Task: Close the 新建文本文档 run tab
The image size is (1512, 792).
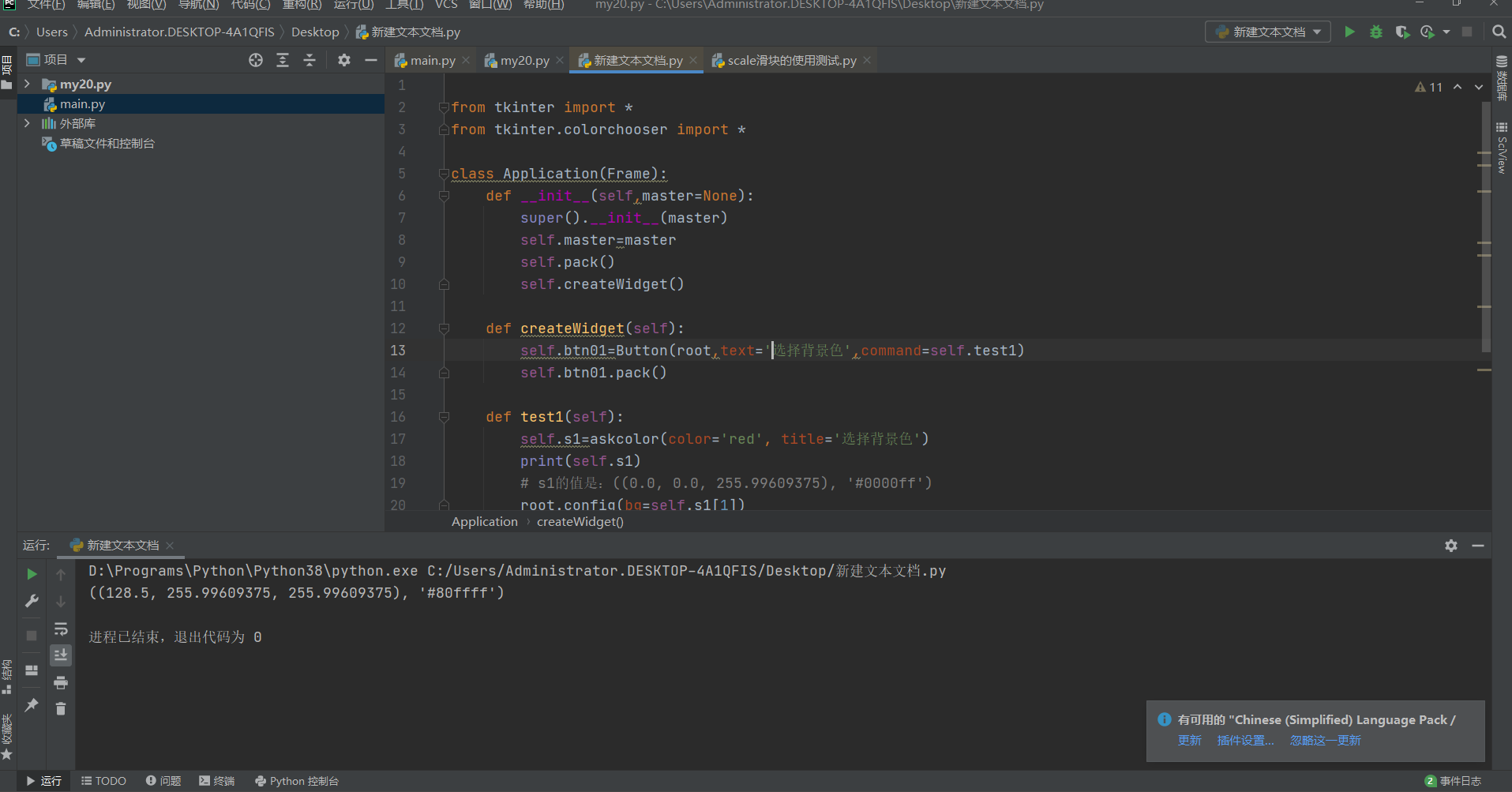Action: tap(170, 546)
